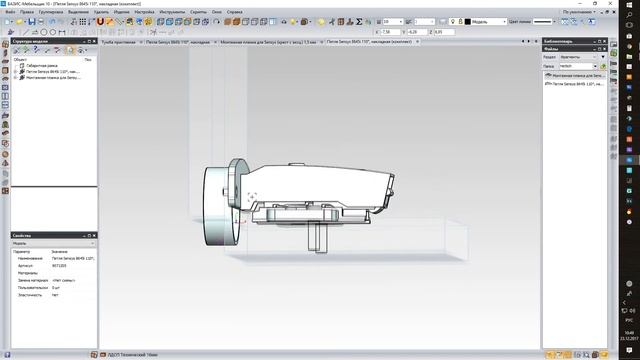Viewport: 640px width, 360px height.
Task: Click the Save floppy disk icon
Action: tap(31, 22)
